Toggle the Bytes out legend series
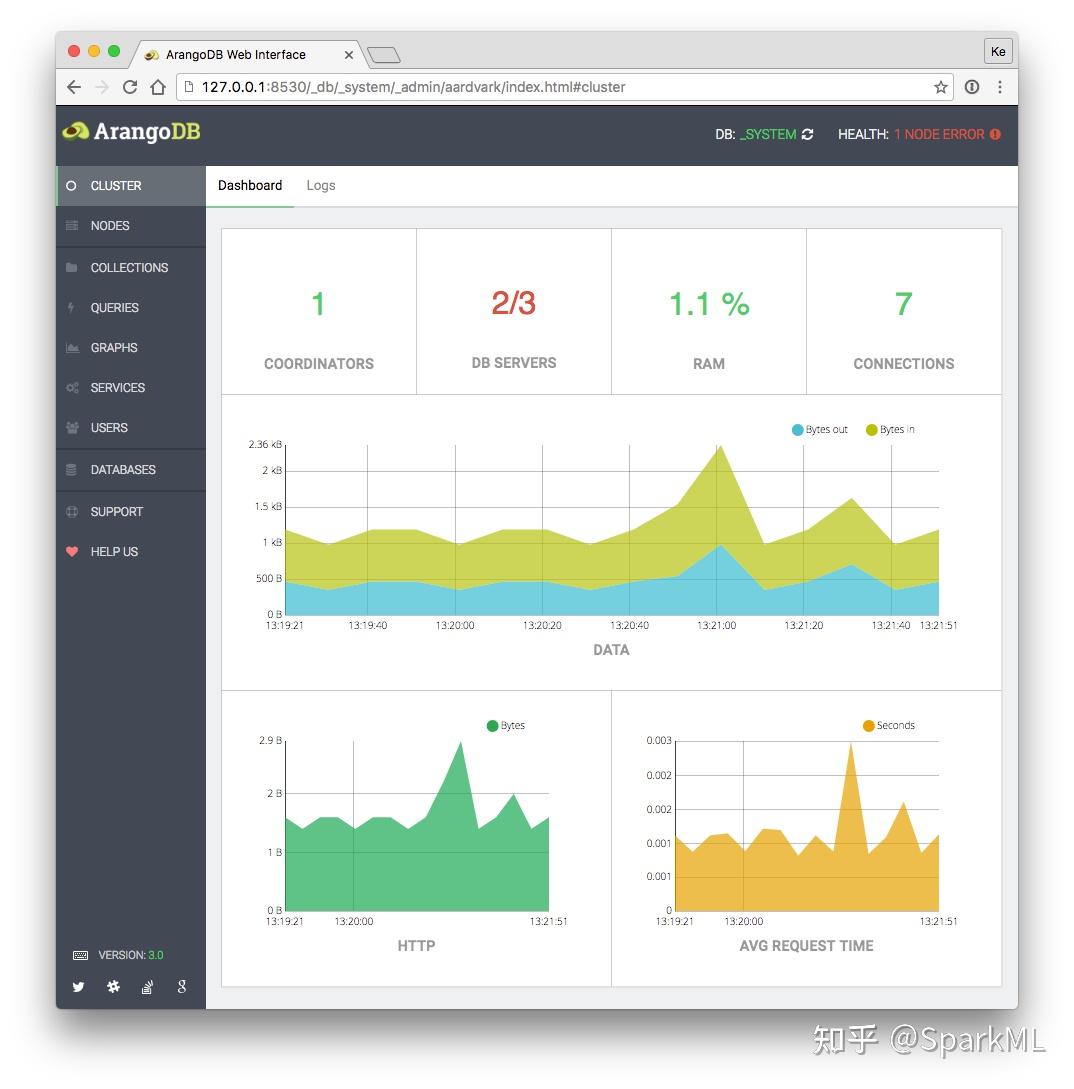 point(820,430)
